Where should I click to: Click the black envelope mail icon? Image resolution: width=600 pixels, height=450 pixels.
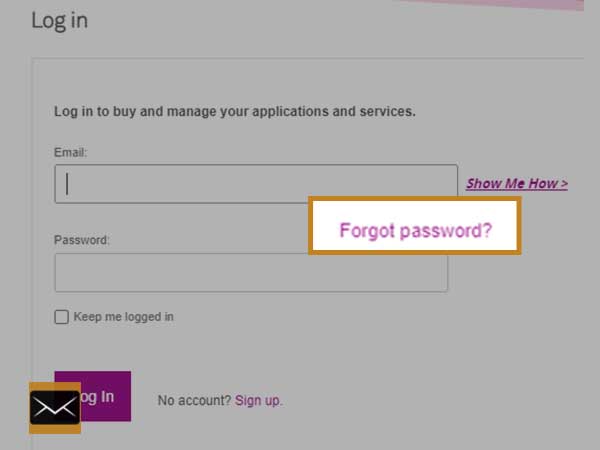(55, 408)
